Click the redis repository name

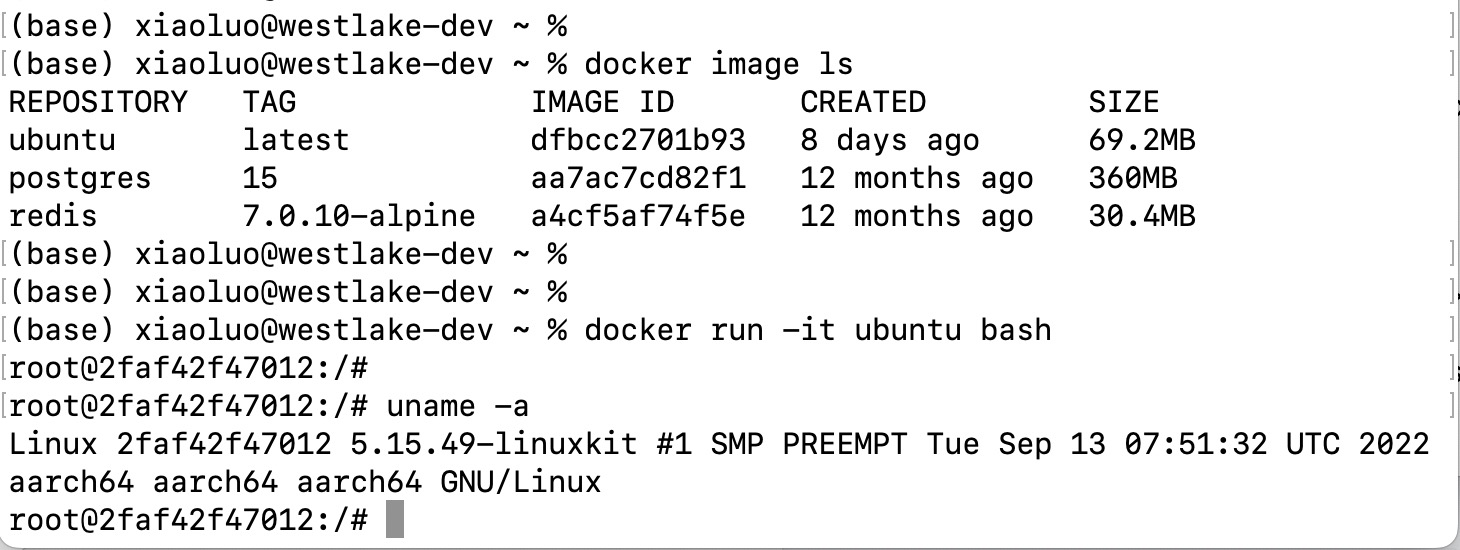tap(53, 216)
